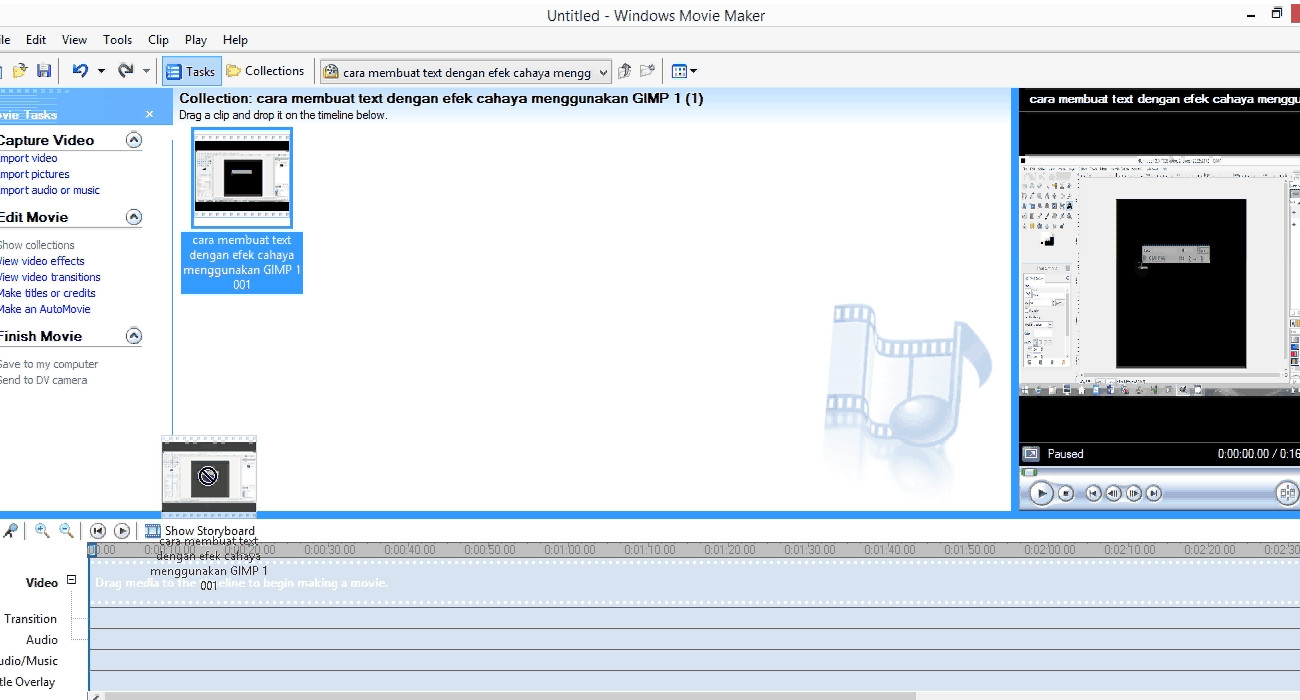Step to previous frame in preview
1300x700 pixels.
click(x=1114, y=493)
